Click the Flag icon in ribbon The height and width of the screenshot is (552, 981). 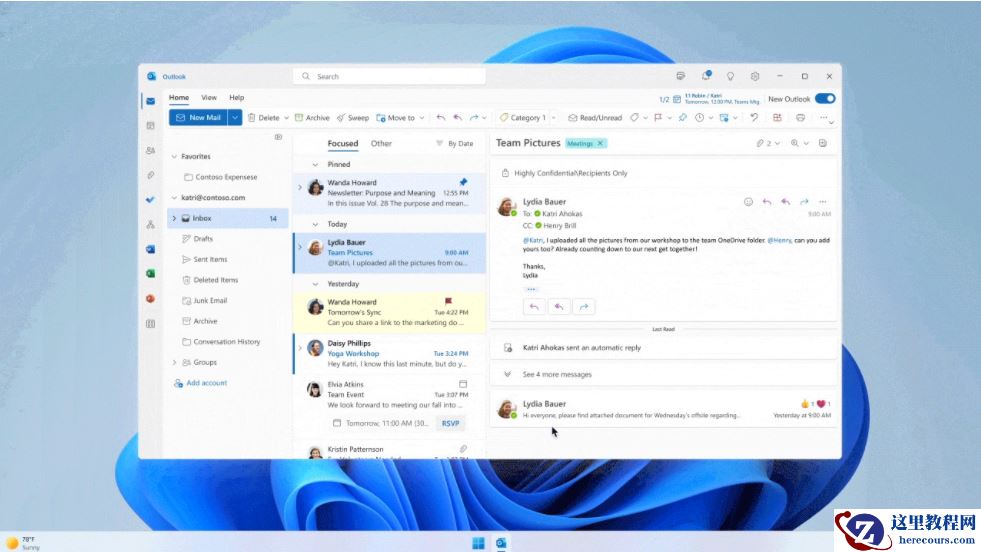coord(658,118)
